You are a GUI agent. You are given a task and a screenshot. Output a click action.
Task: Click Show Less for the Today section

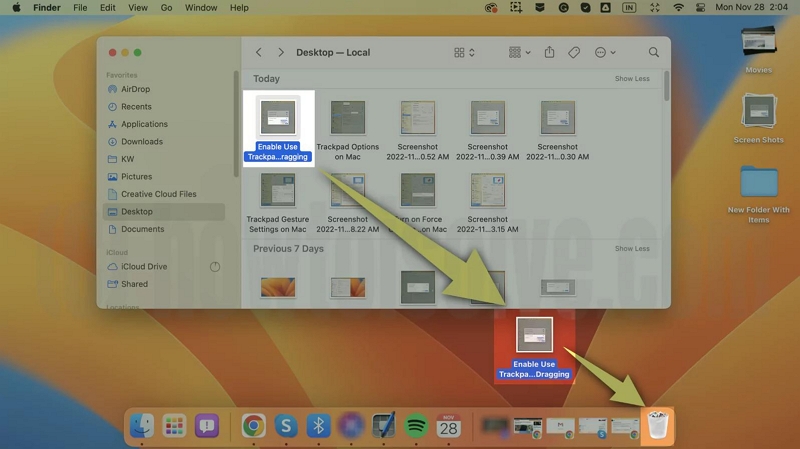coord(632,79)
